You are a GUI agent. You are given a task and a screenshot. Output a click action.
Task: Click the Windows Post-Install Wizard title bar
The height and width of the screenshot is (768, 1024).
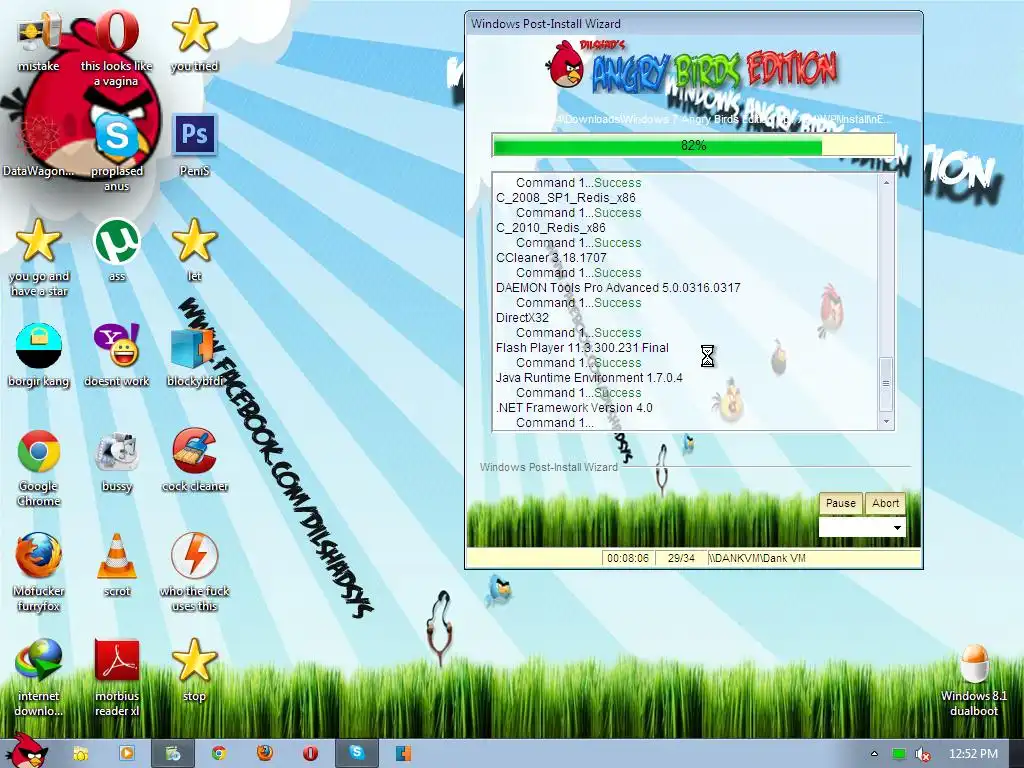click(694, 24)
